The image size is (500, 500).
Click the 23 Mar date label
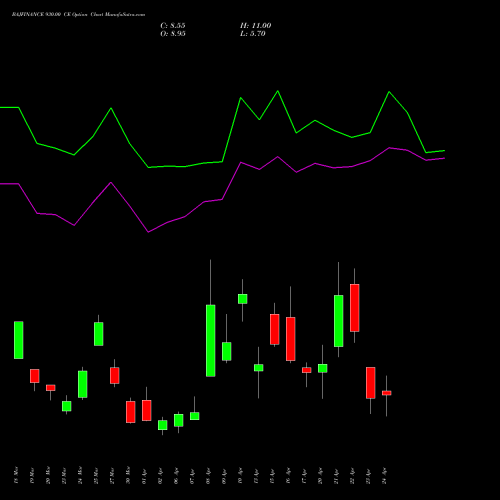(x=64, y=475)
